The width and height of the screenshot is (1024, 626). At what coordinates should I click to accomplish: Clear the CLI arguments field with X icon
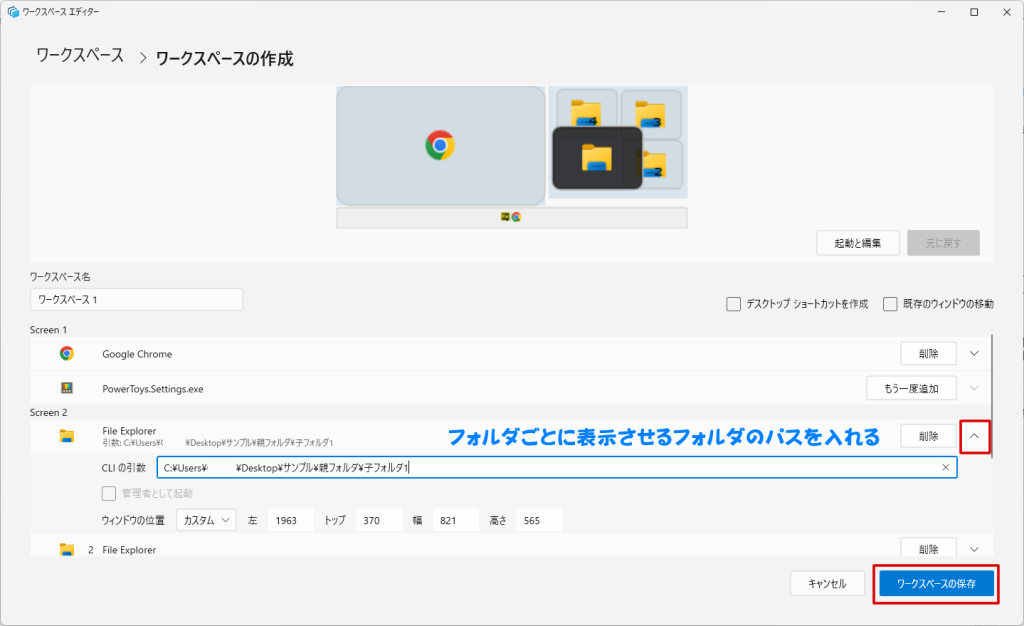coord(945,467)
